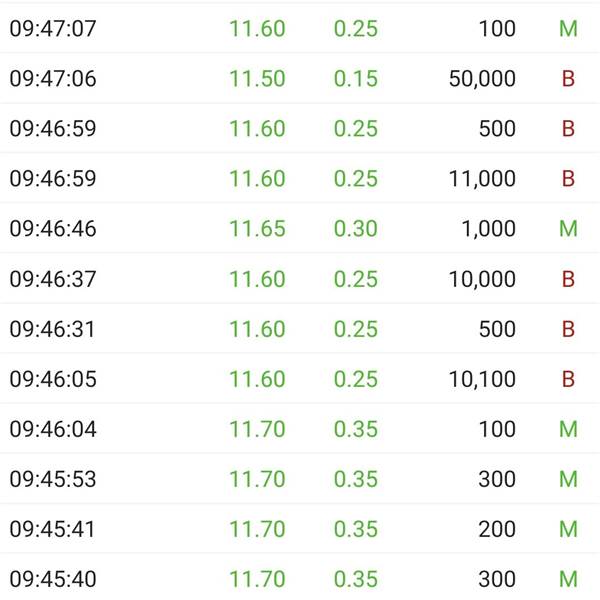Select the 09:45:40 timestamp
Image resolution: width=600 pixels, height=600 pixels.
(x=53, y=579)
